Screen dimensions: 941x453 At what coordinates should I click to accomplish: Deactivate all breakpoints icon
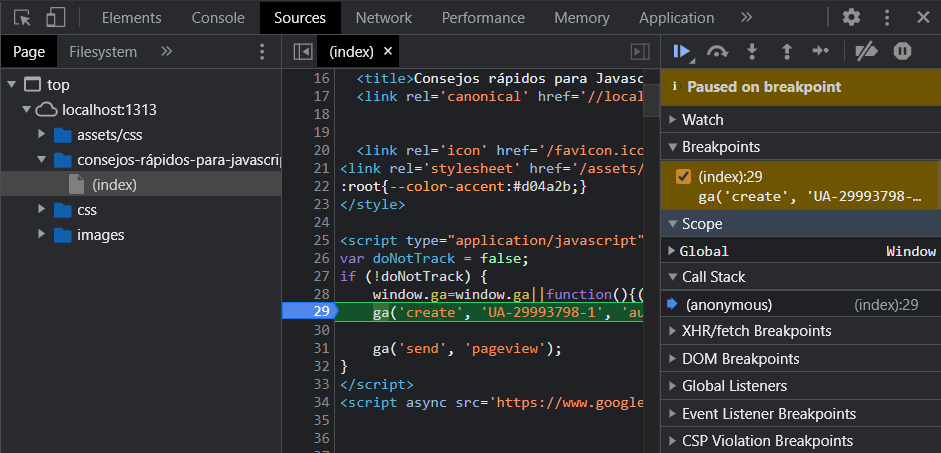(x=866, y=52)
